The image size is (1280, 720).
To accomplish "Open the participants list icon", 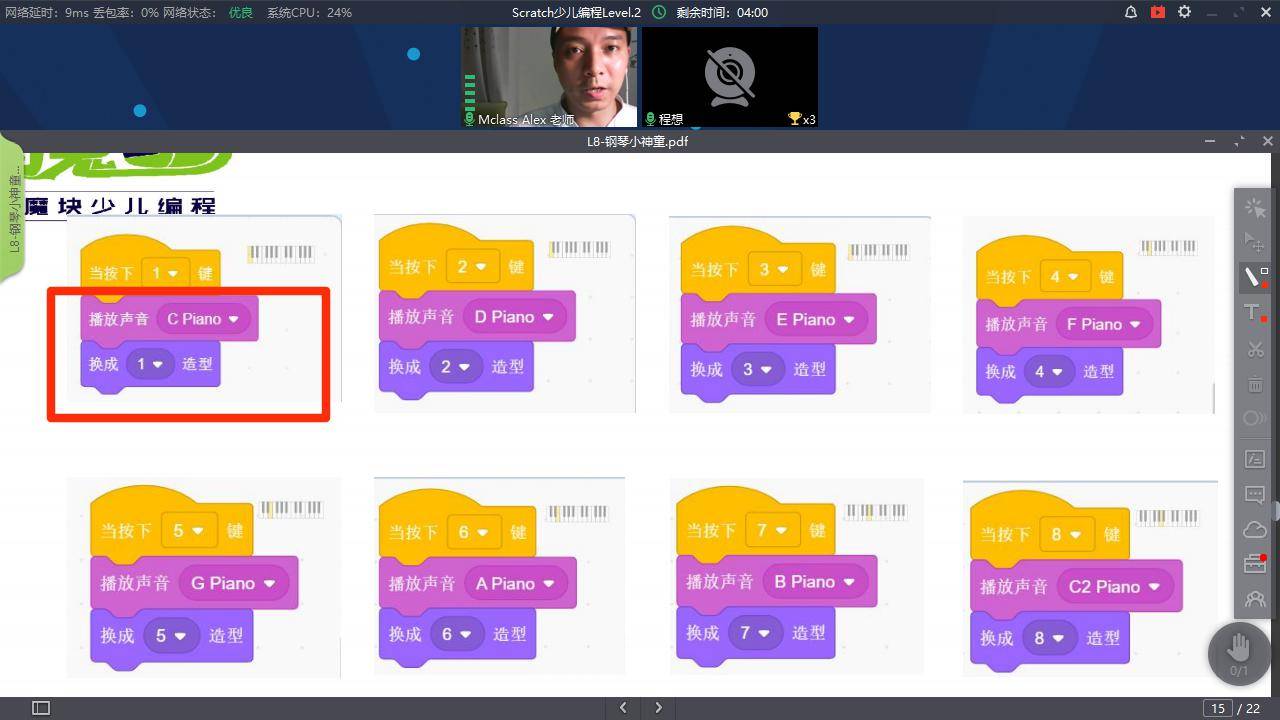I will [1254, 599].
